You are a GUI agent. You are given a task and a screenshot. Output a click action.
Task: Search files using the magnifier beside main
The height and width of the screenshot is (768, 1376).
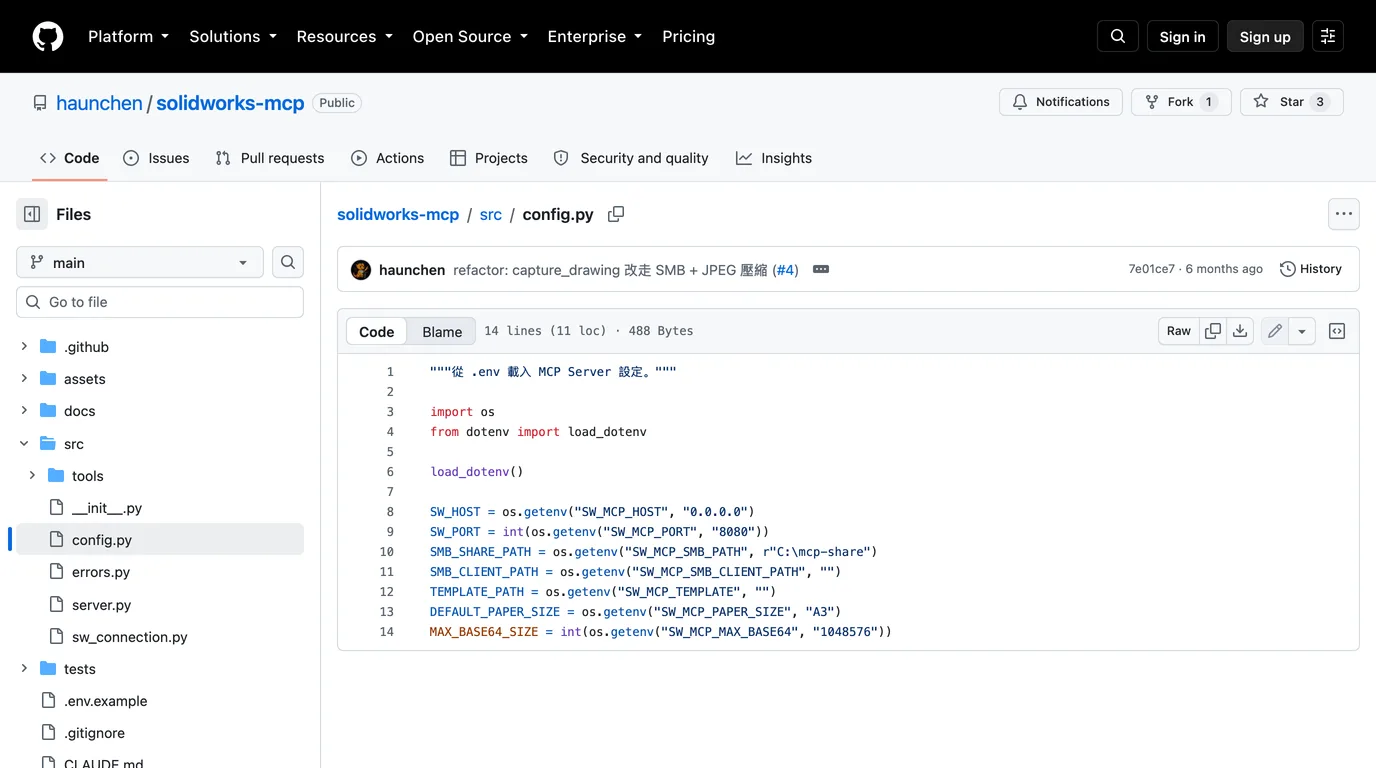pos(288,262)
